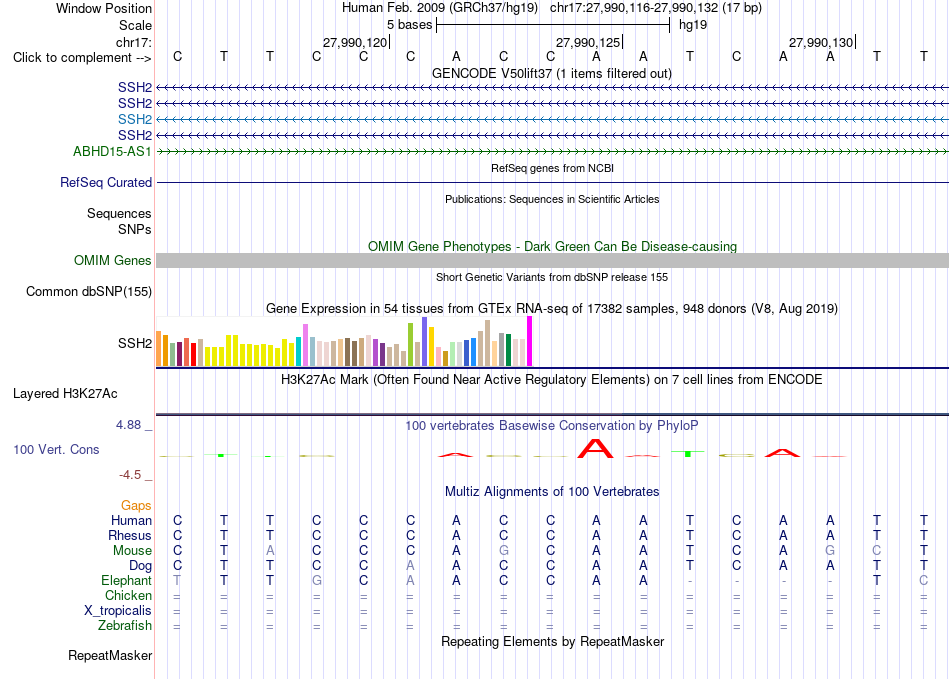Click the RefSeq Curated track label
The width and height of the screenshot is (950, 679).
coord(106,182)
